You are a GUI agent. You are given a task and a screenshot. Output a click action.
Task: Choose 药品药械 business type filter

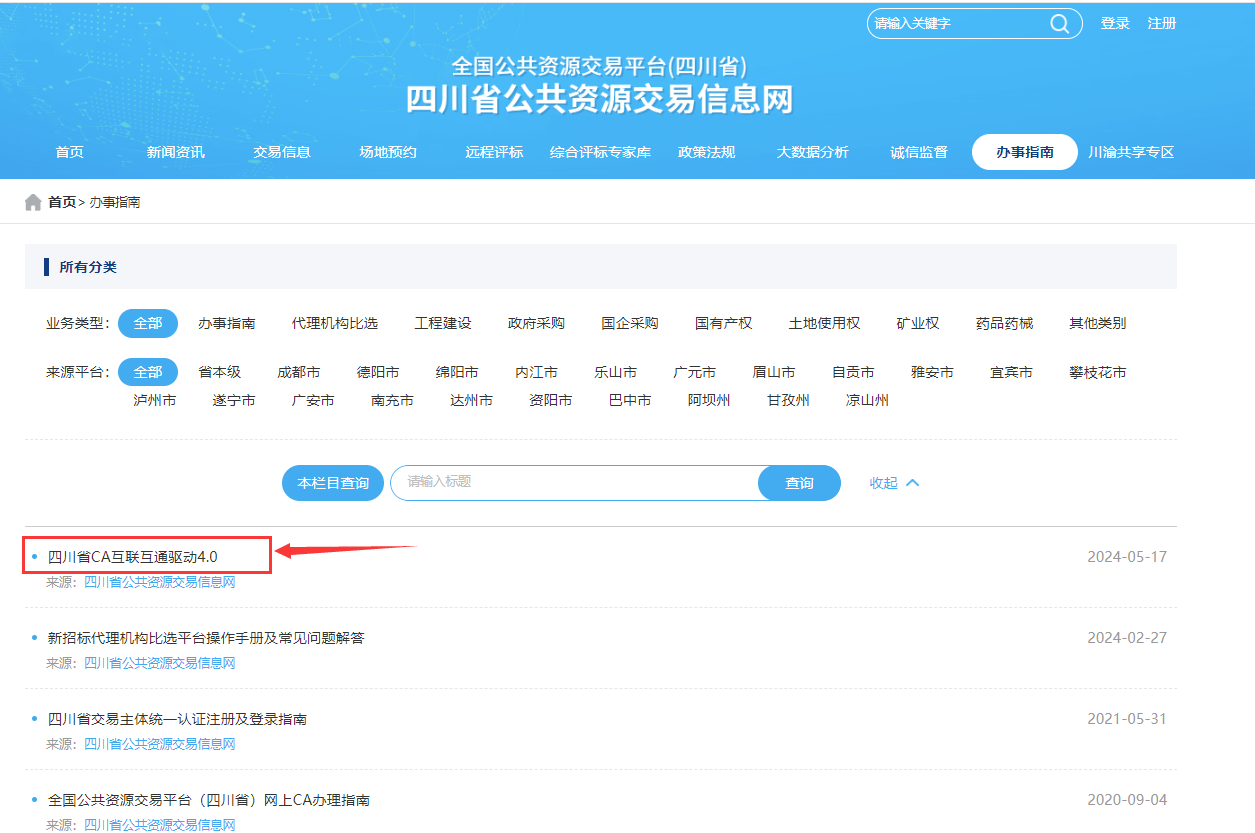pyautogui.click(x=1004, y=323)
